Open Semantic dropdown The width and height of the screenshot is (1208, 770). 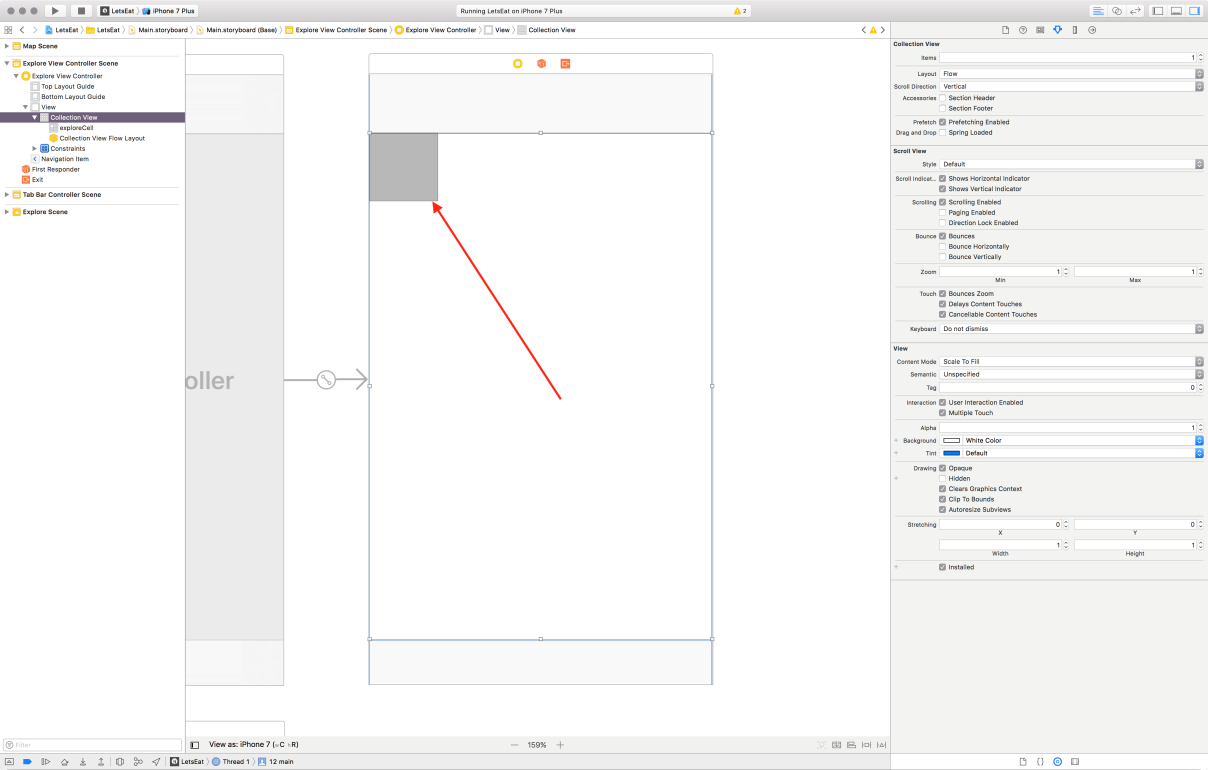coord(1071,374)
